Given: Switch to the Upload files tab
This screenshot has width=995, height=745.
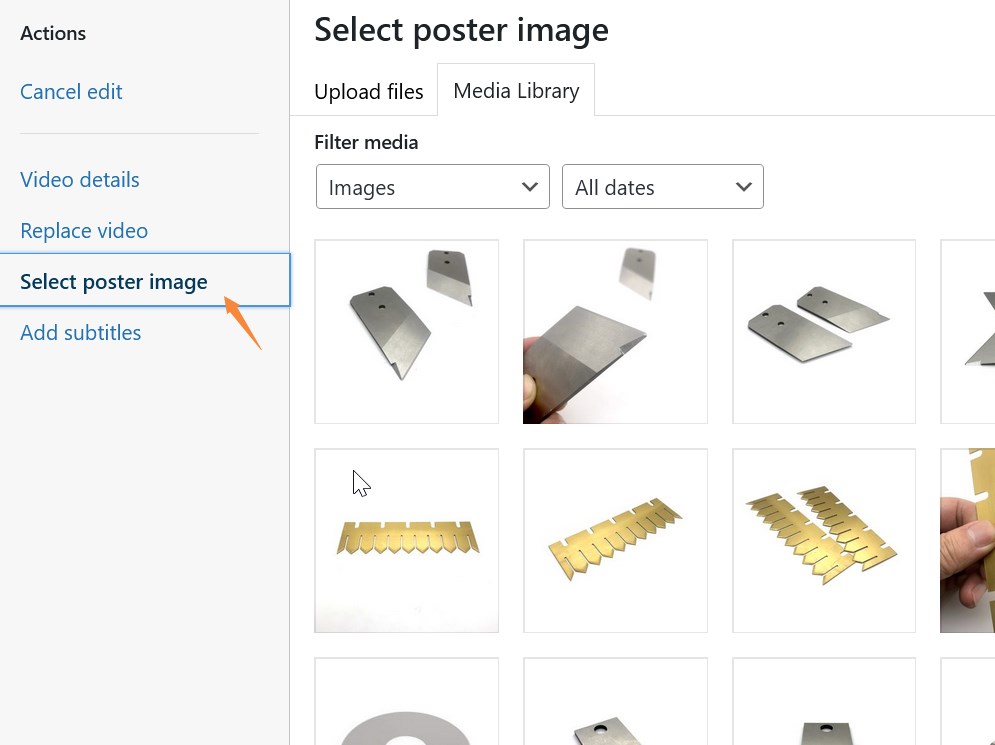Looking at the screenshot, I should (368, 92).
